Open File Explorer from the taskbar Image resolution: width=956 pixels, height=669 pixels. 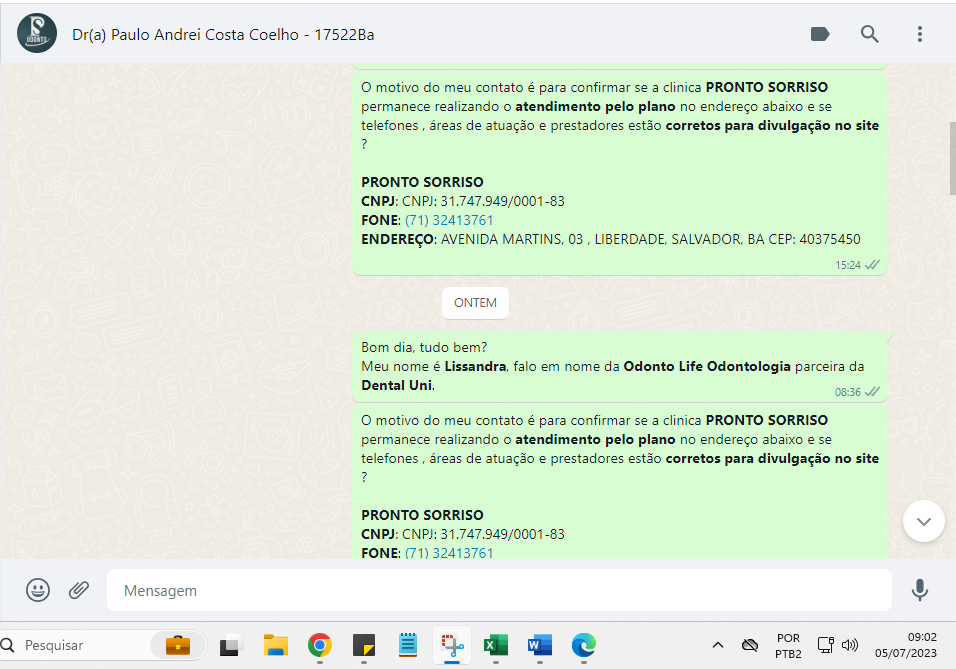276,645
